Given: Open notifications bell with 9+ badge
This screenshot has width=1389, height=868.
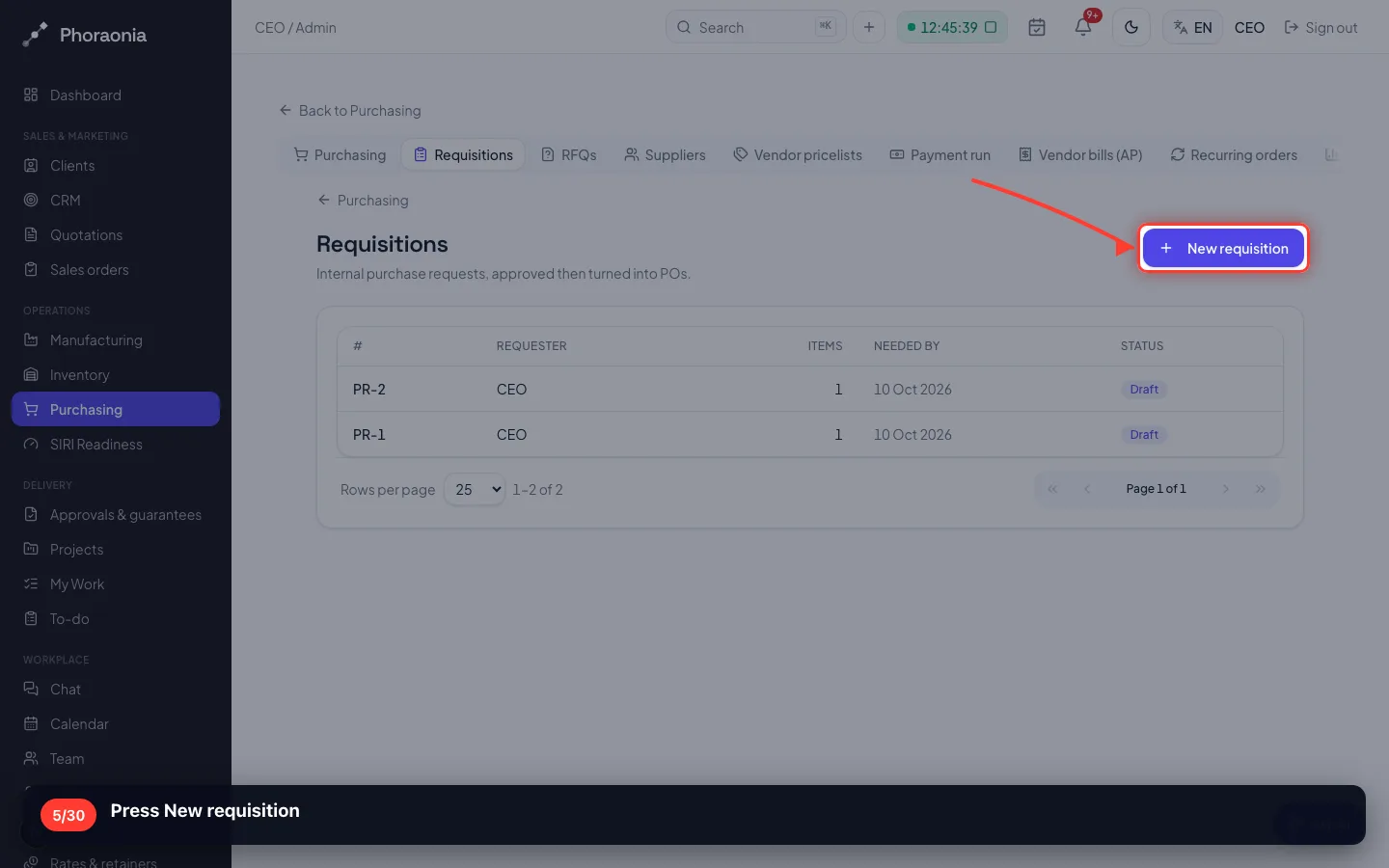Looking at the screenshot, I should tap(1083, 27).
